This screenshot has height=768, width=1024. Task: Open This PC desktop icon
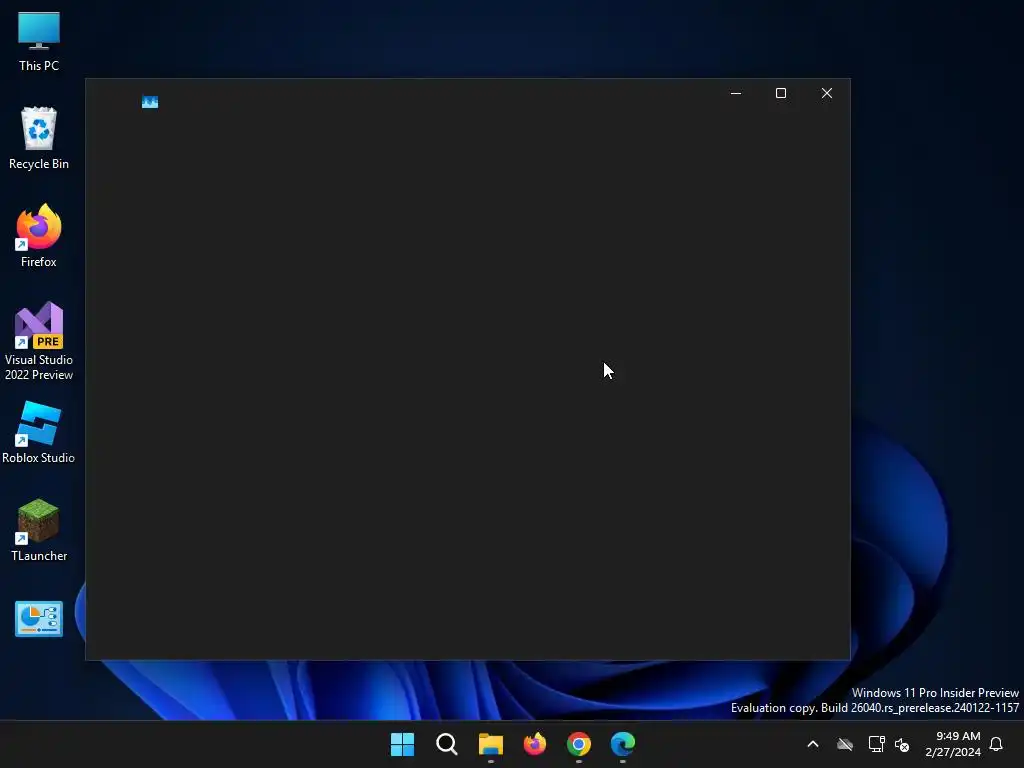tap(39, 42)
